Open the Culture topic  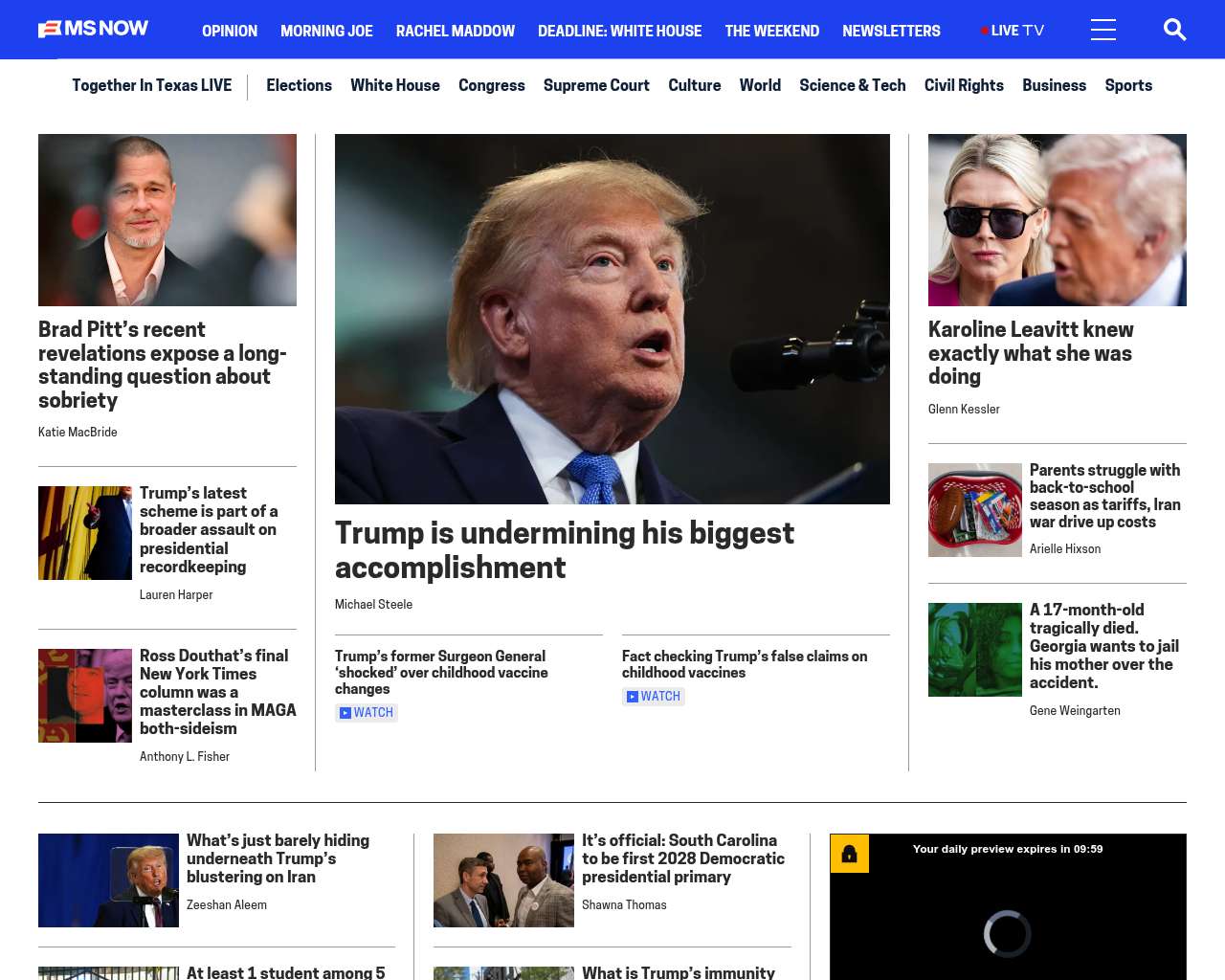point(695,85)
